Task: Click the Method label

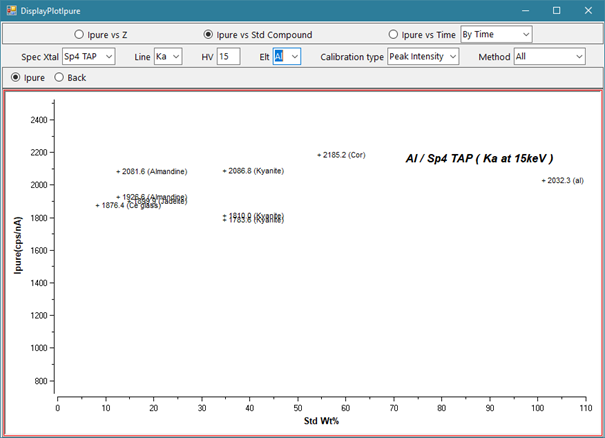Action: 494,57
